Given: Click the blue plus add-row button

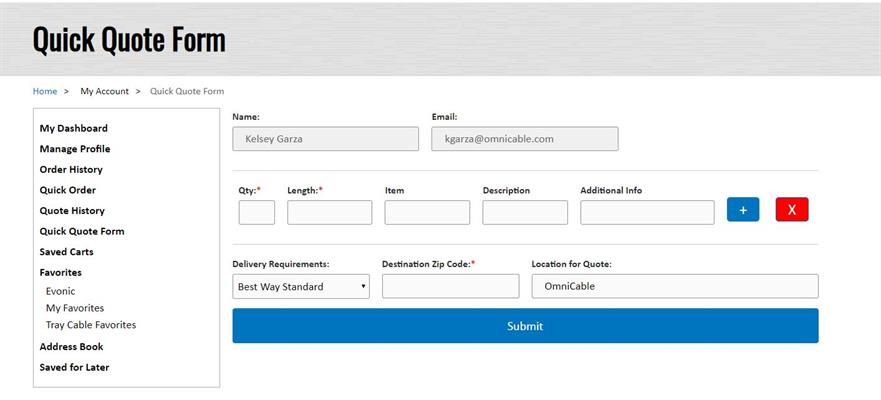Looking at the screenshot, I should (x=743, y=210).
